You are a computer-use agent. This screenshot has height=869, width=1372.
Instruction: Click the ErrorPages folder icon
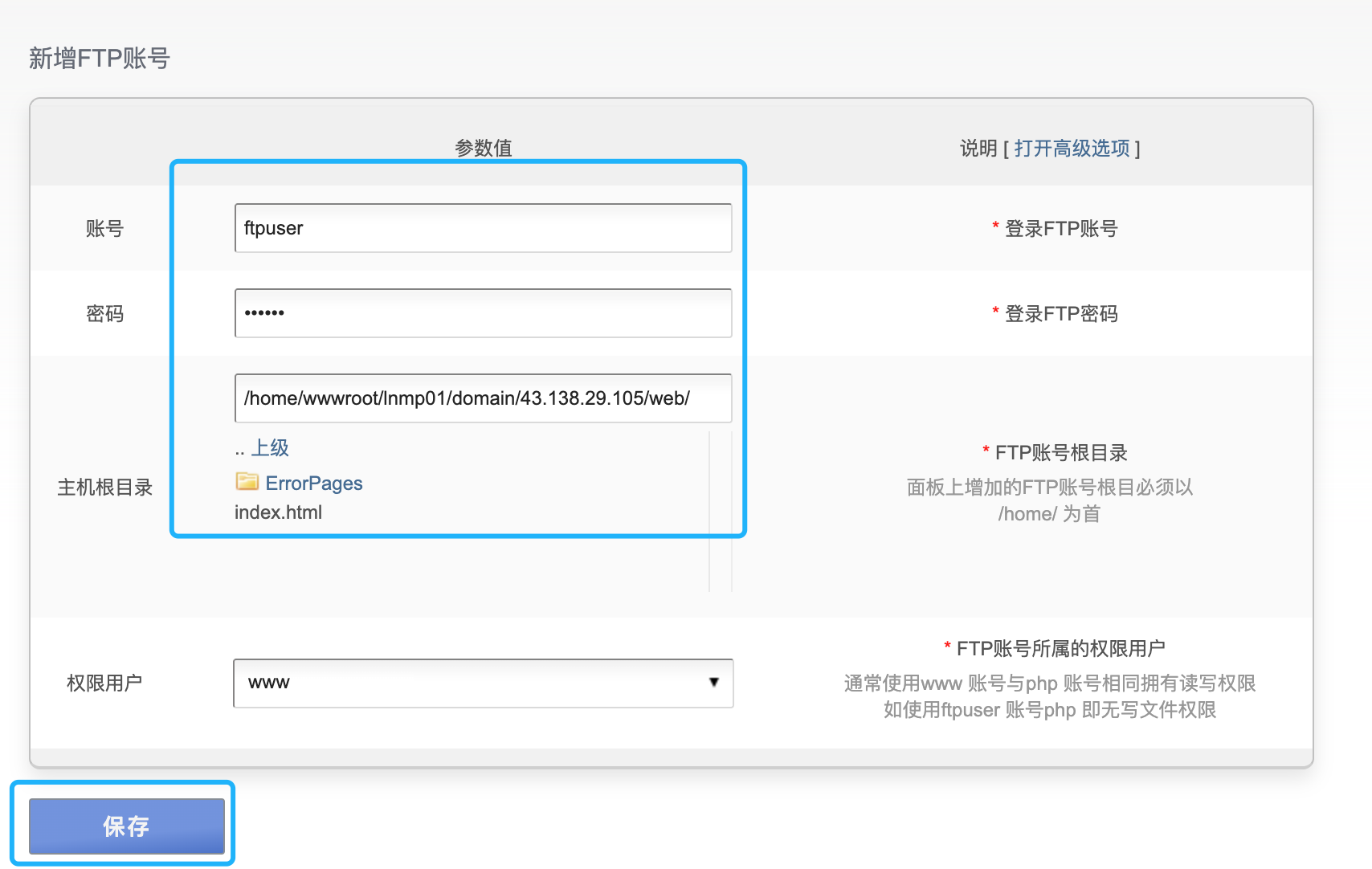(x=247, y=482)
